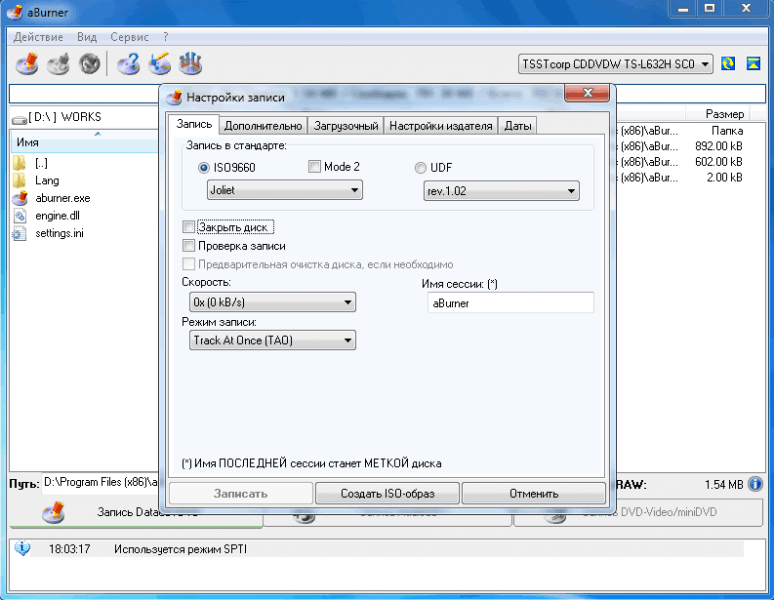The height and width of the screenshot is (600, 774).
Task: Open the rev.1.02 UDF revision dropdown
Action: click(502, 191)
